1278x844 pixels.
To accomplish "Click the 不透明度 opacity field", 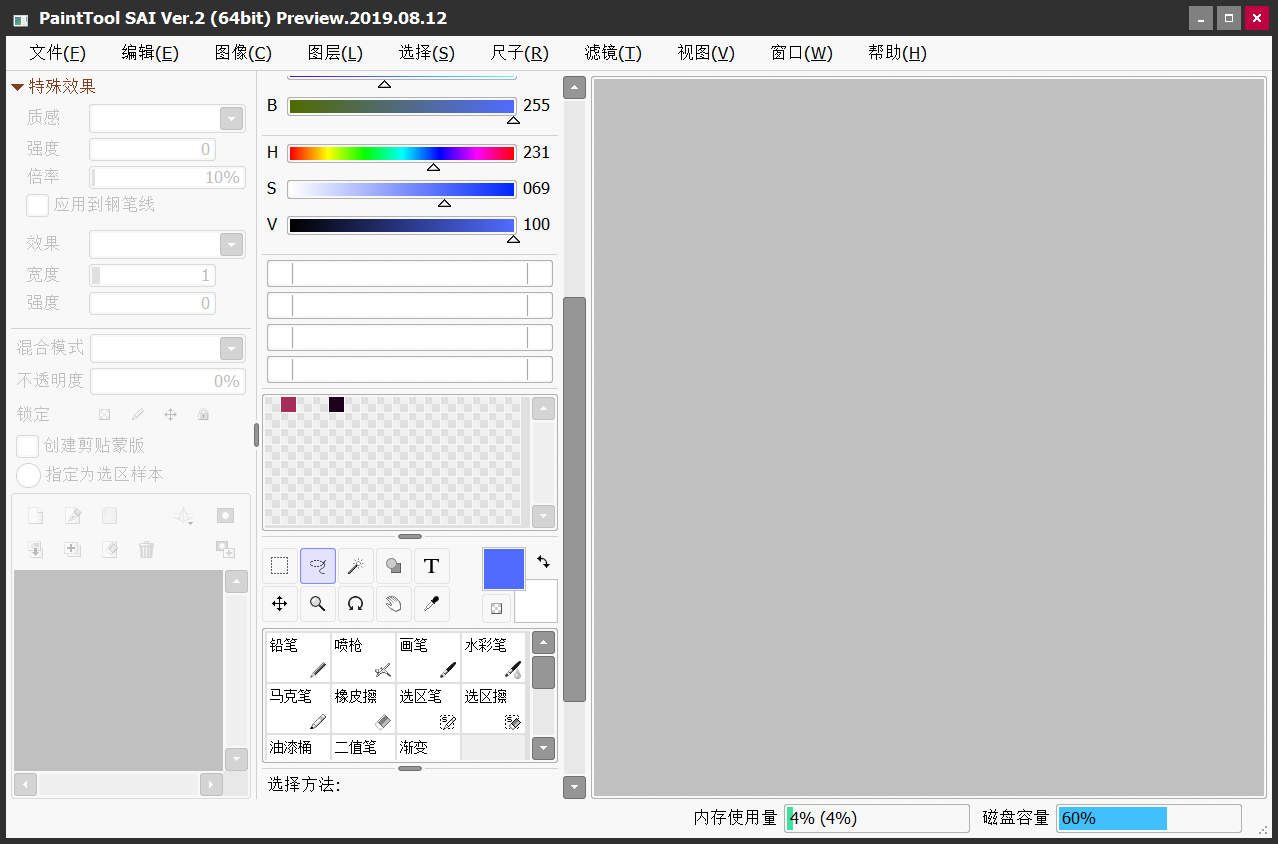I will pyautogui.click(x=167, y=381).
